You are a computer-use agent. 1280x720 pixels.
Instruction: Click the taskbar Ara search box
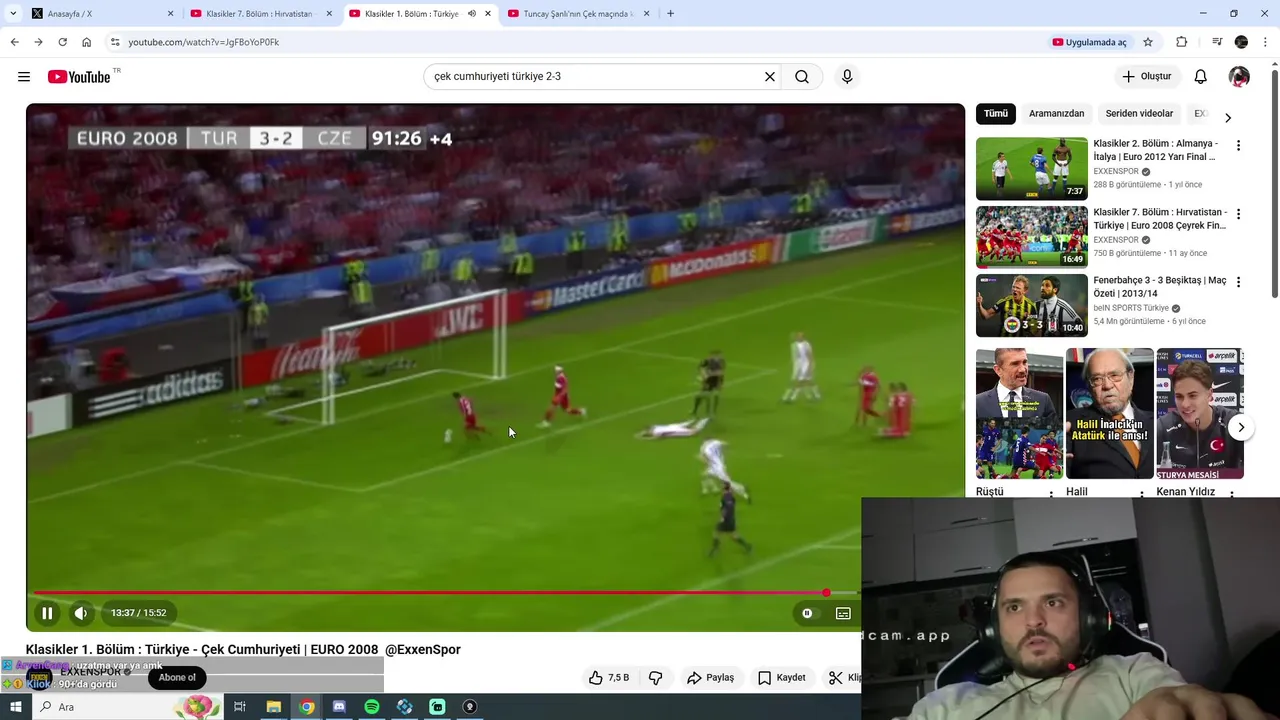pyautogui.click(x=128, y=707)
